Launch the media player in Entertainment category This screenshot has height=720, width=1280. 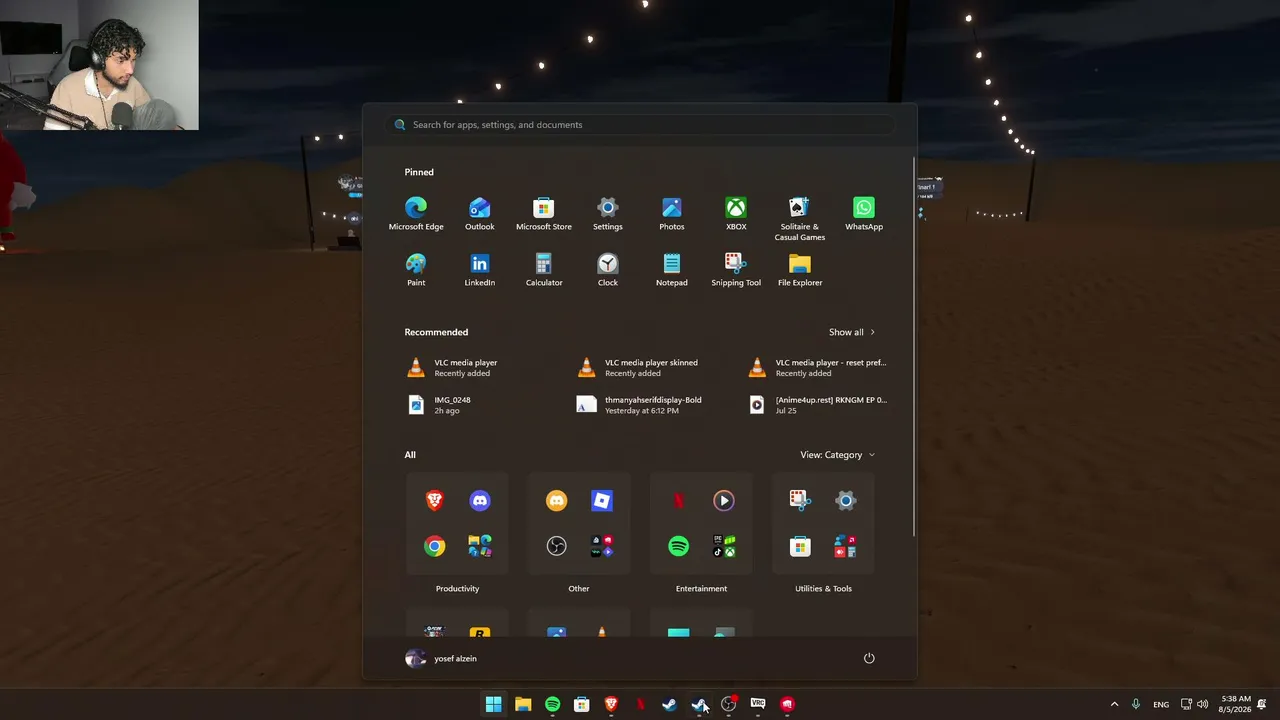point(724,501)
